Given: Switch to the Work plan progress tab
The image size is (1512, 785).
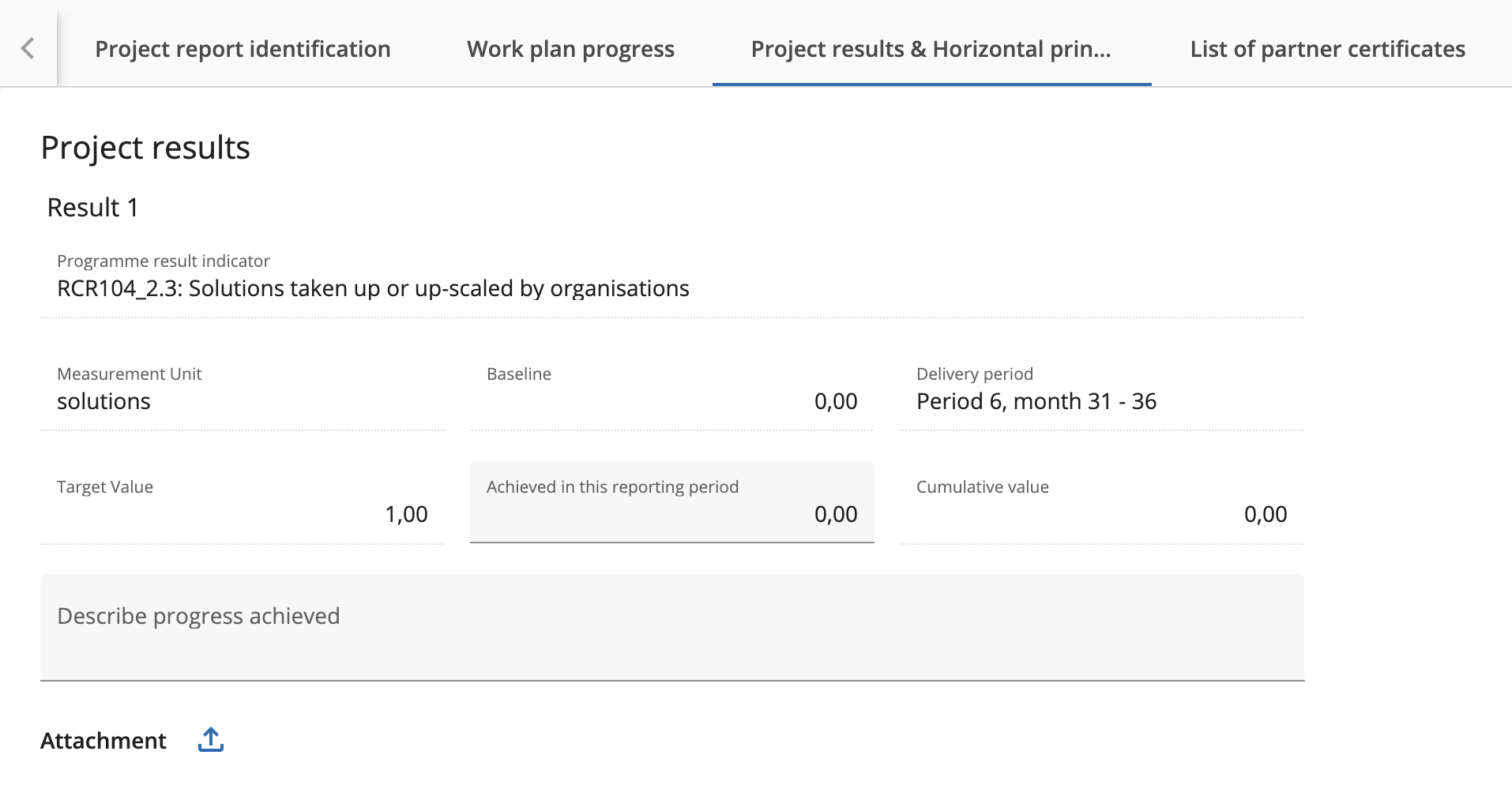Looking at the screenshot, I should click(x=570, y=49).
